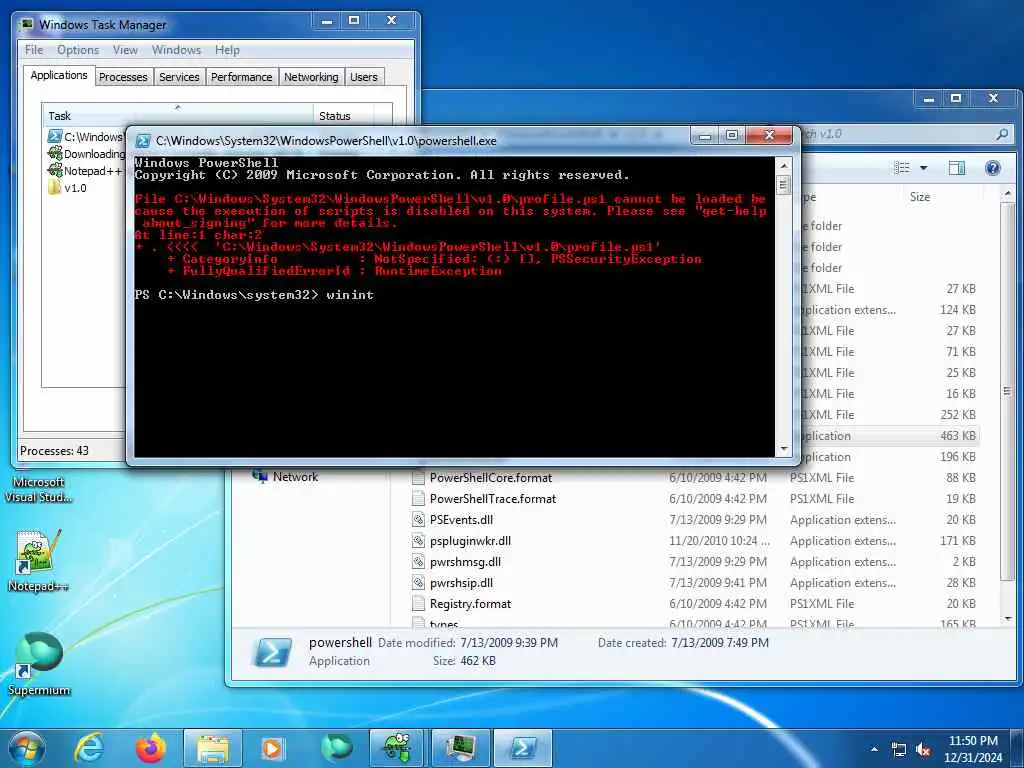Image resolution: width=1024 pixels, height=768 pixels.
Task: Select the pwrshmsg.dll file icon
Action: pos(419,561)
